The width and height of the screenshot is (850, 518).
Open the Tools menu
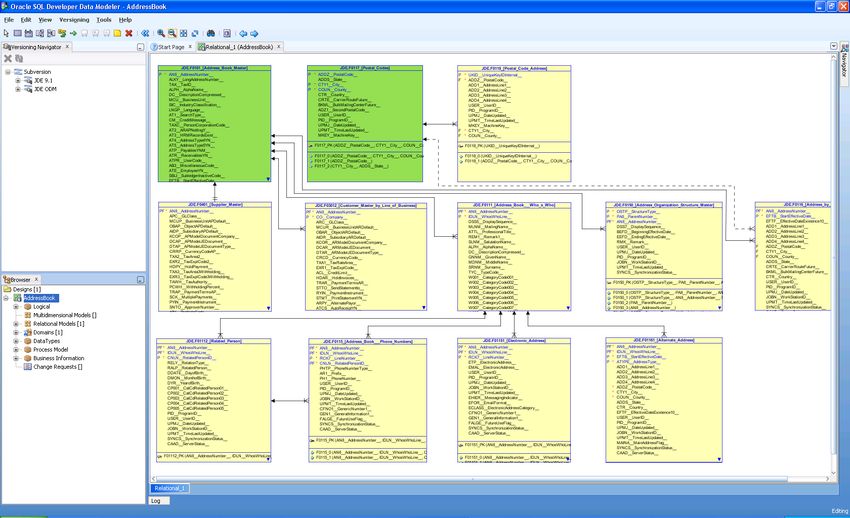pyautogui.click(x=104, y=20)
